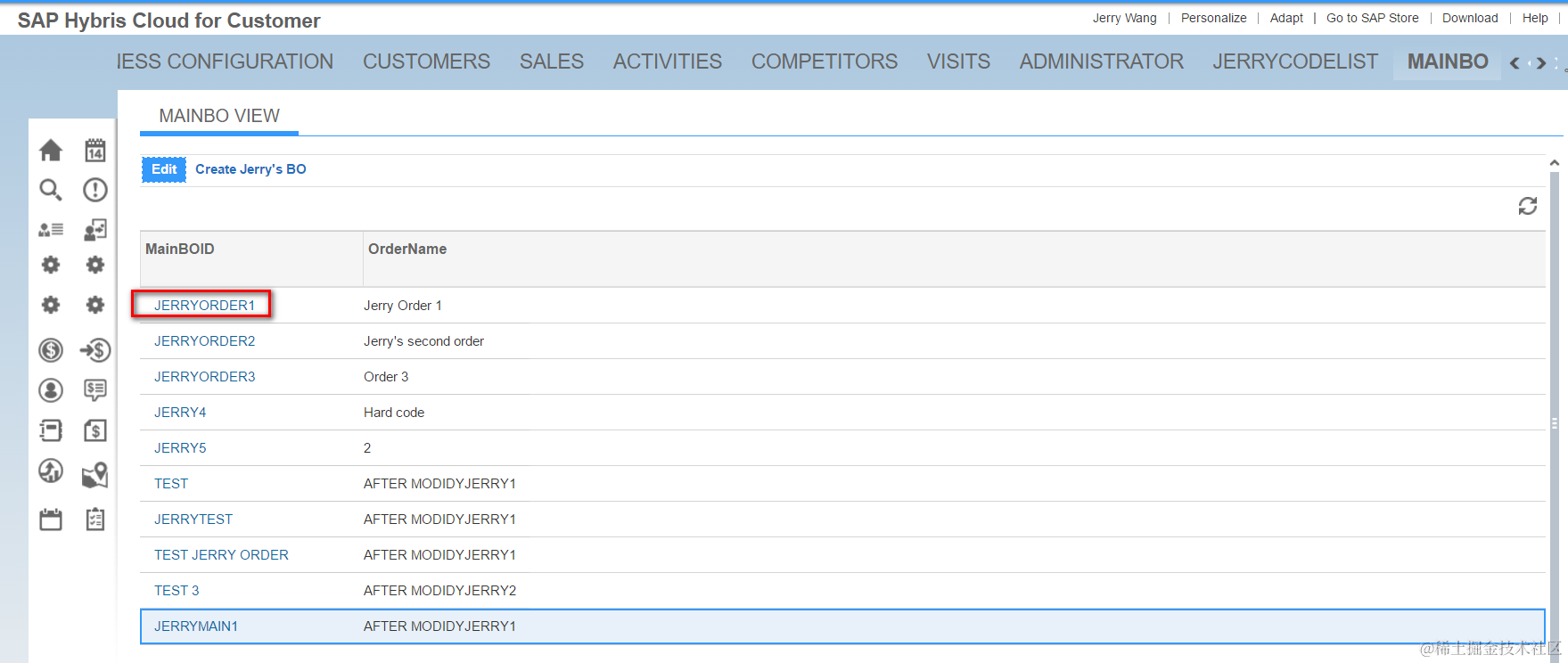
Task: Open the JERRYCODELIST tab
Action: point(1295,61)
